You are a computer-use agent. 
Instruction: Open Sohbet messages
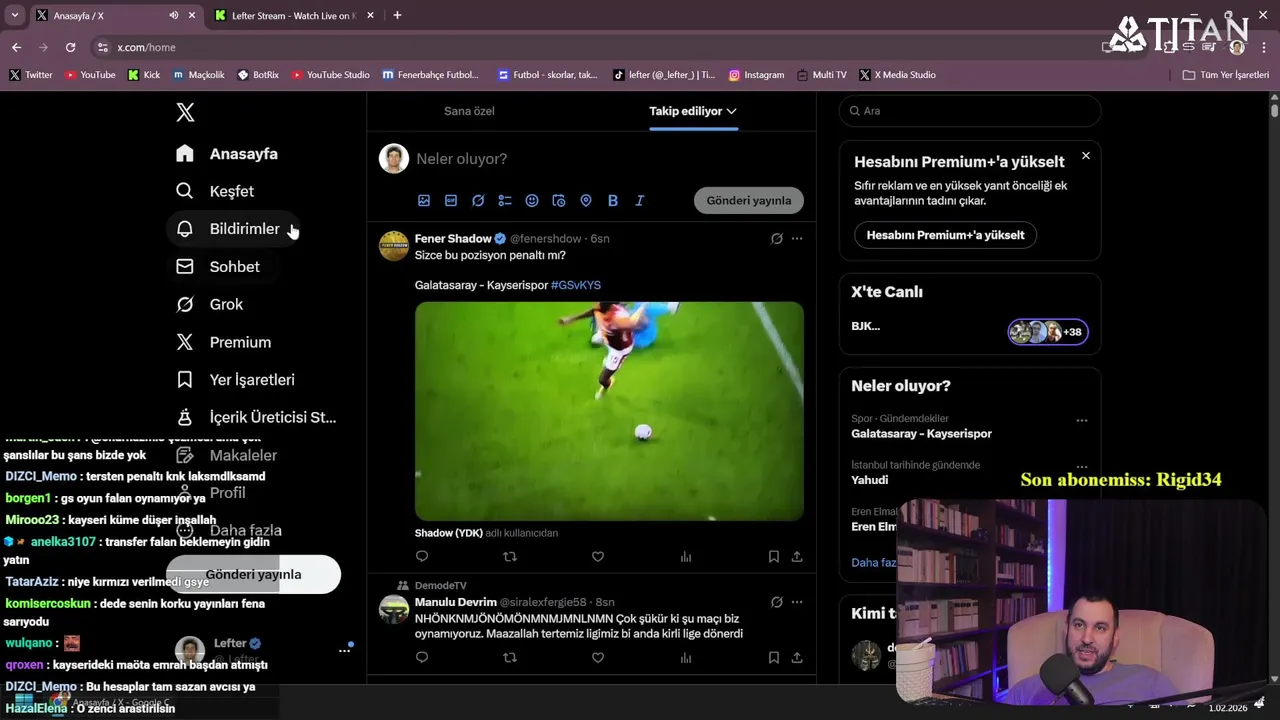click(x=218, y=267)
